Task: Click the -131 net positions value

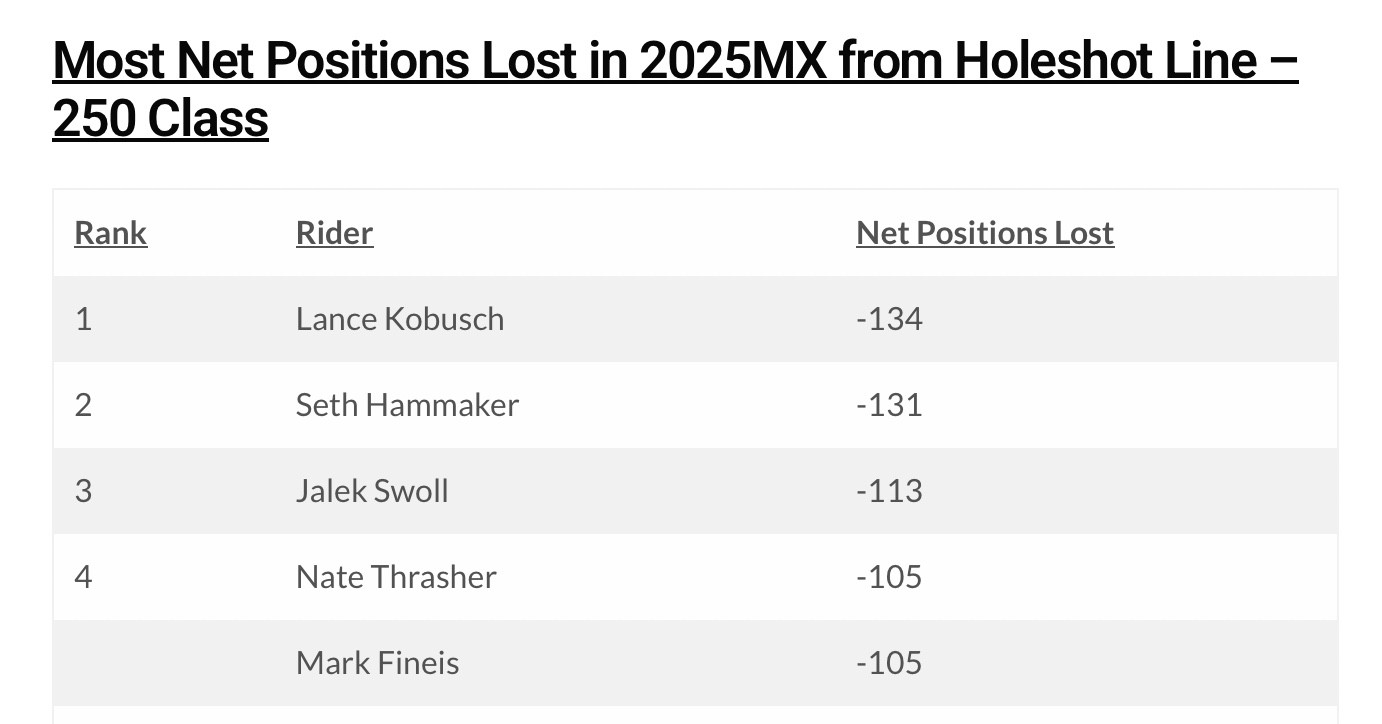Action: pyautogui.click(x=889, y=405)
